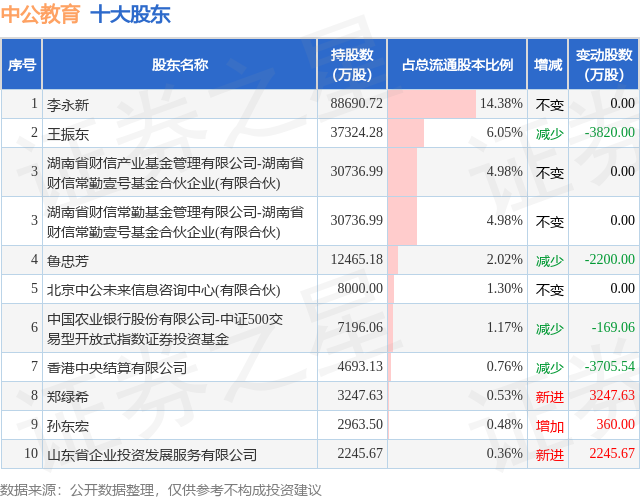The width and height of the screenshot is (640, 499).
Task: Select the 增减 column header
Action: coord(548,64)
